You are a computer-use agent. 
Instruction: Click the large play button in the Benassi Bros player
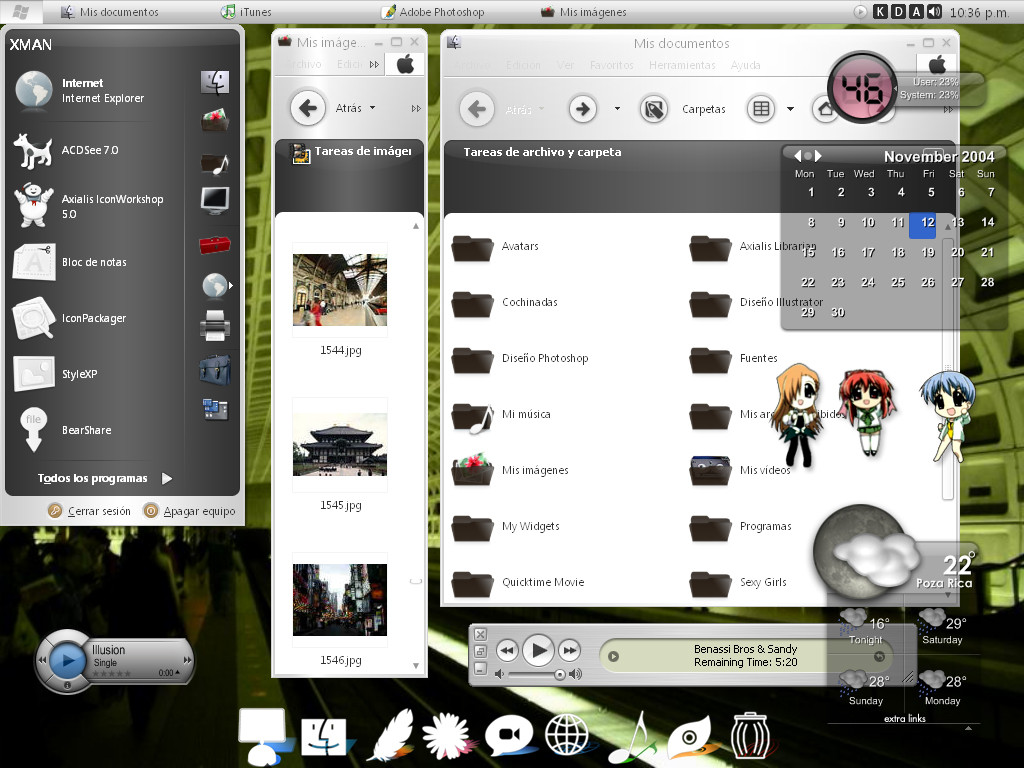pos(538,650)
